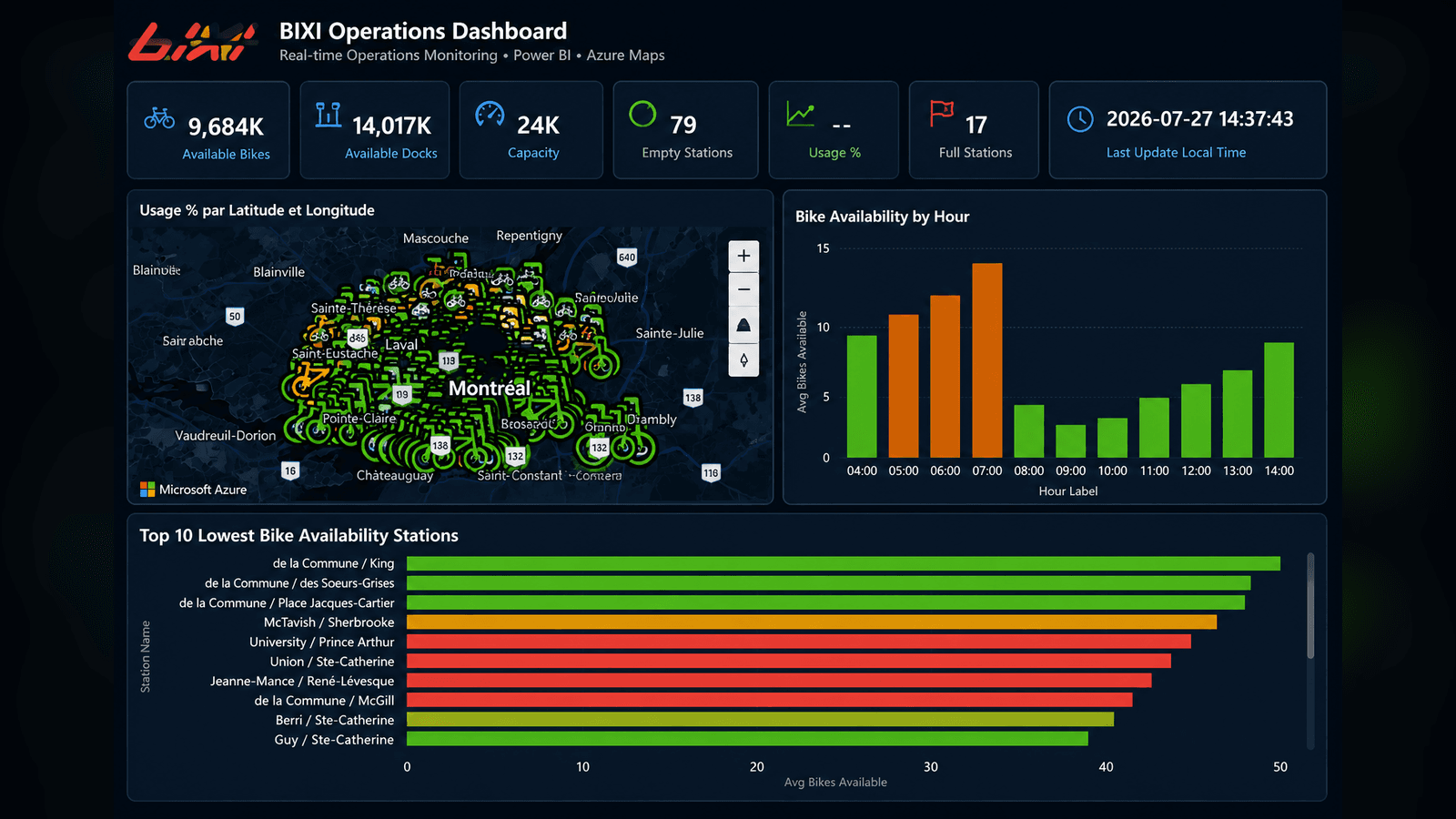The height and width of the screenshot is (819, 1456).
Task: Click the Usage % par Latitude et Longitude title
Action: (257, 210)
